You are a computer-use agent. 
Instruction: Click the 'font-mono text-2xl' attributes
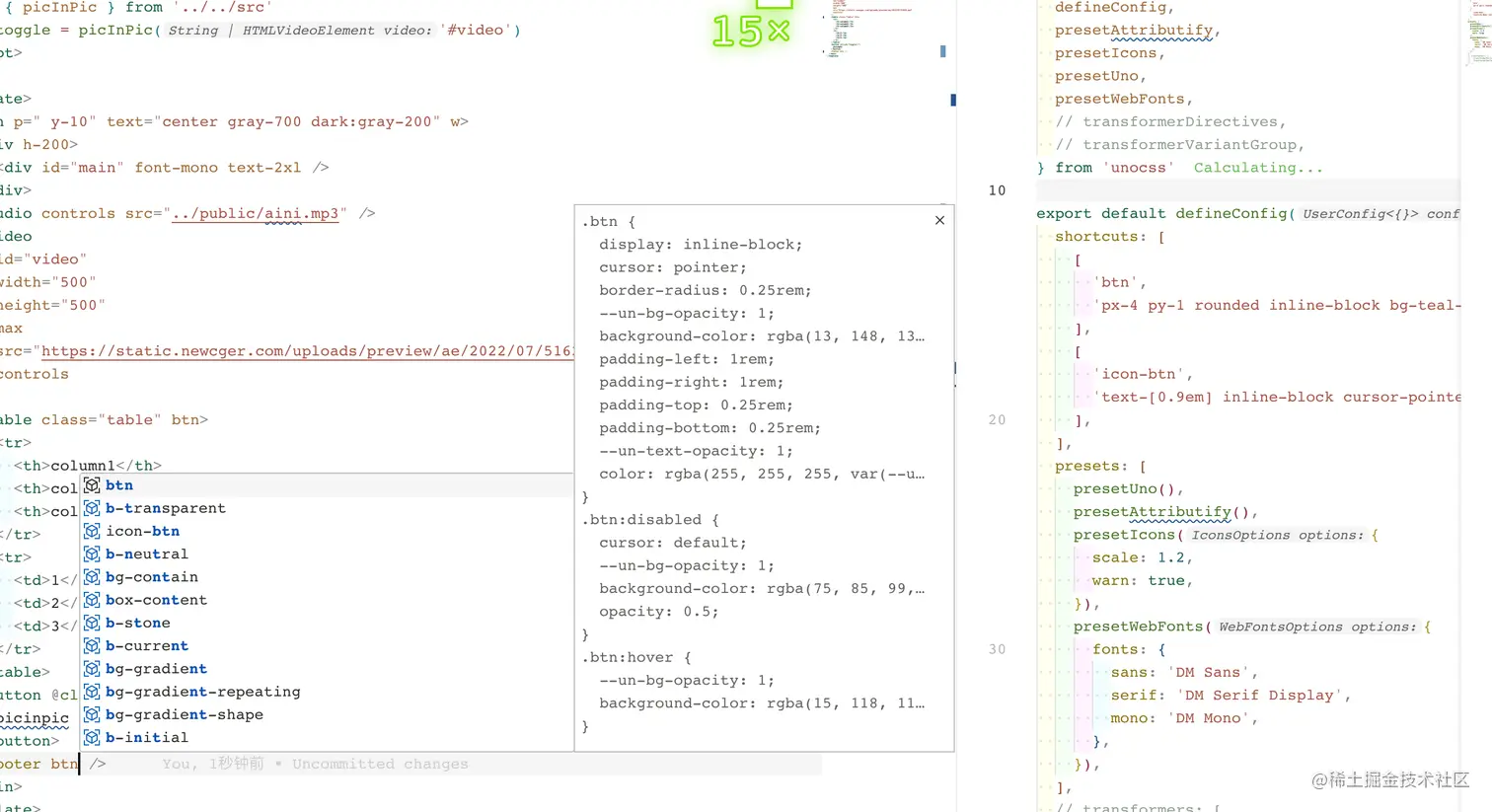tap(218, 168)
